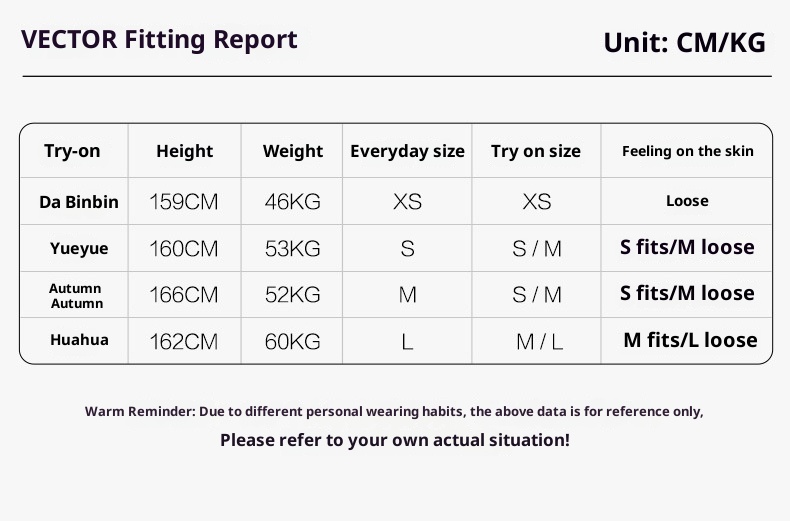Viewport: 790px width, 521px height.
Task: Click the 46KG weight value
Action: [292, 202]
